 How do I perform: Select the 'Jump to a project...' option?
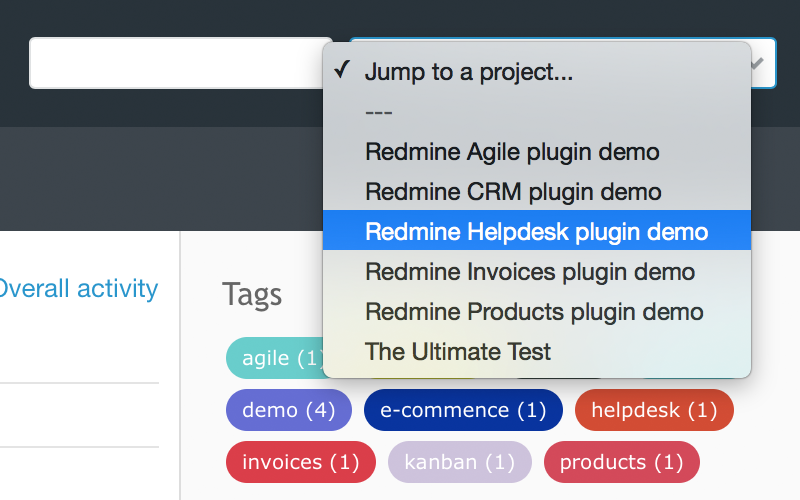(468, 72)
